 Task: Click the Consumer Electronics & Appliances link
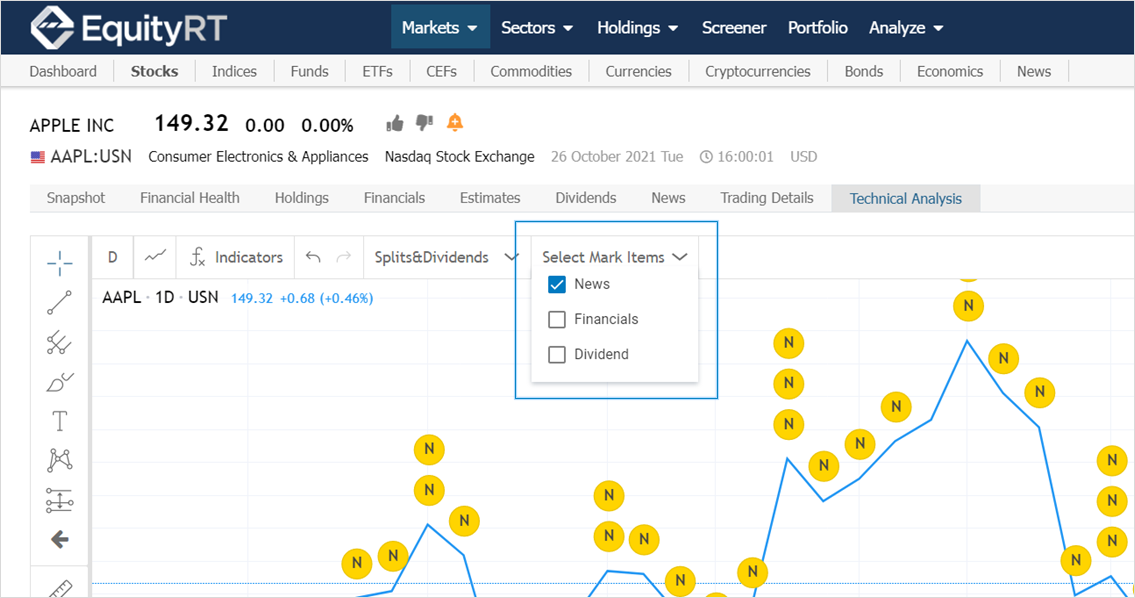pyautogui.click(x=258, y=156)
